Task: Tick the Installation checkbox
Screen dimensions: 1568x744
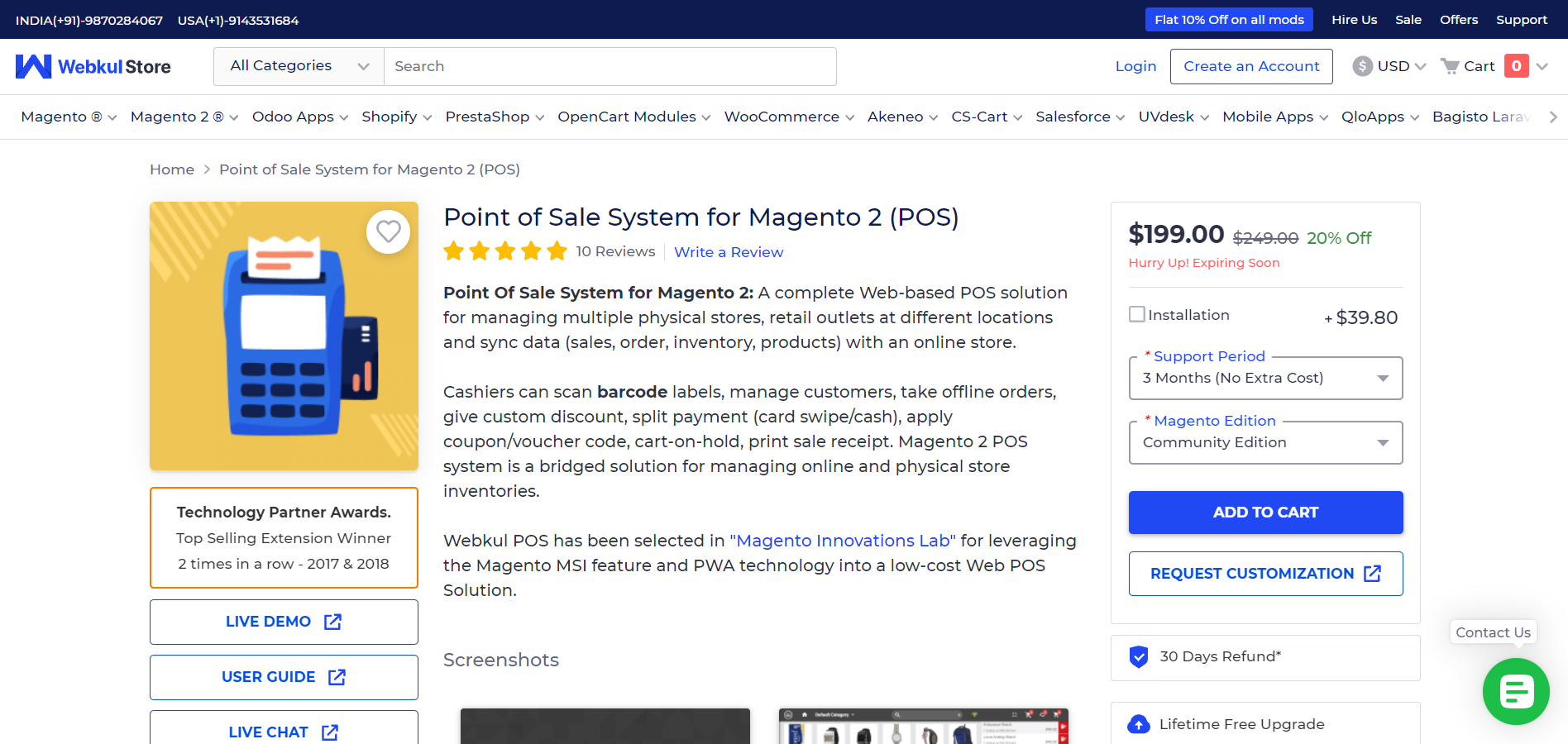Action: click(x=1137, y=314)
